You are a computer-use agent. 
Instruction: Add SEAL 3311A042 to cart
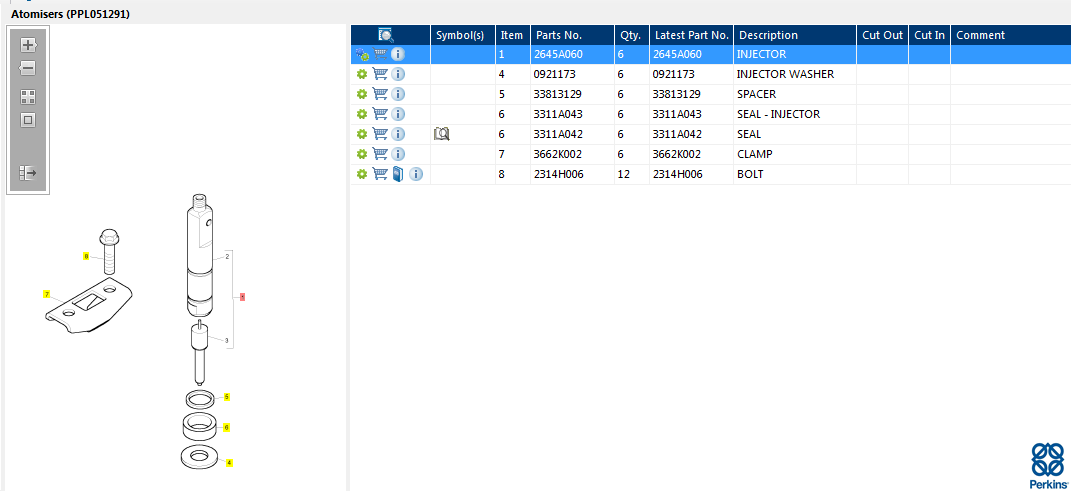380,134
